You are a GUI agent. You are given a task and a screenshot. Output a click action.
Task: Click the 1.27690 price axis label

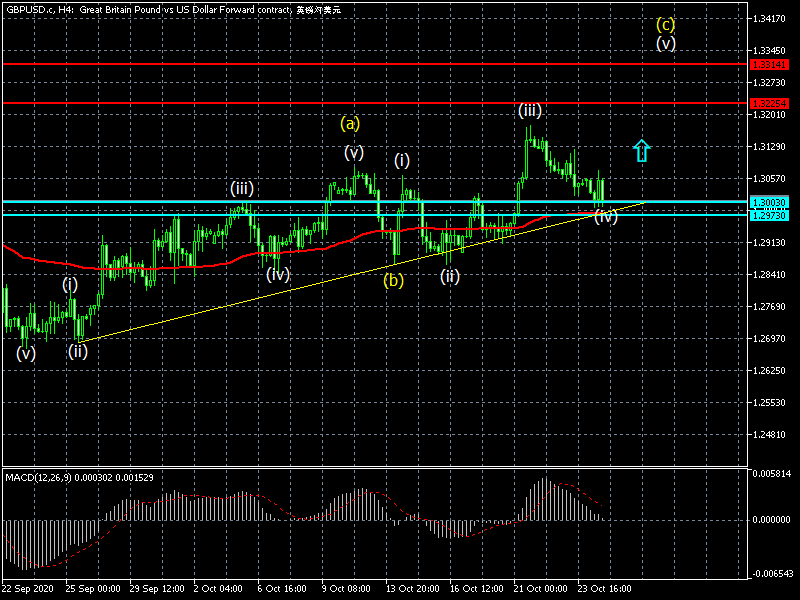tap(769, 307)
